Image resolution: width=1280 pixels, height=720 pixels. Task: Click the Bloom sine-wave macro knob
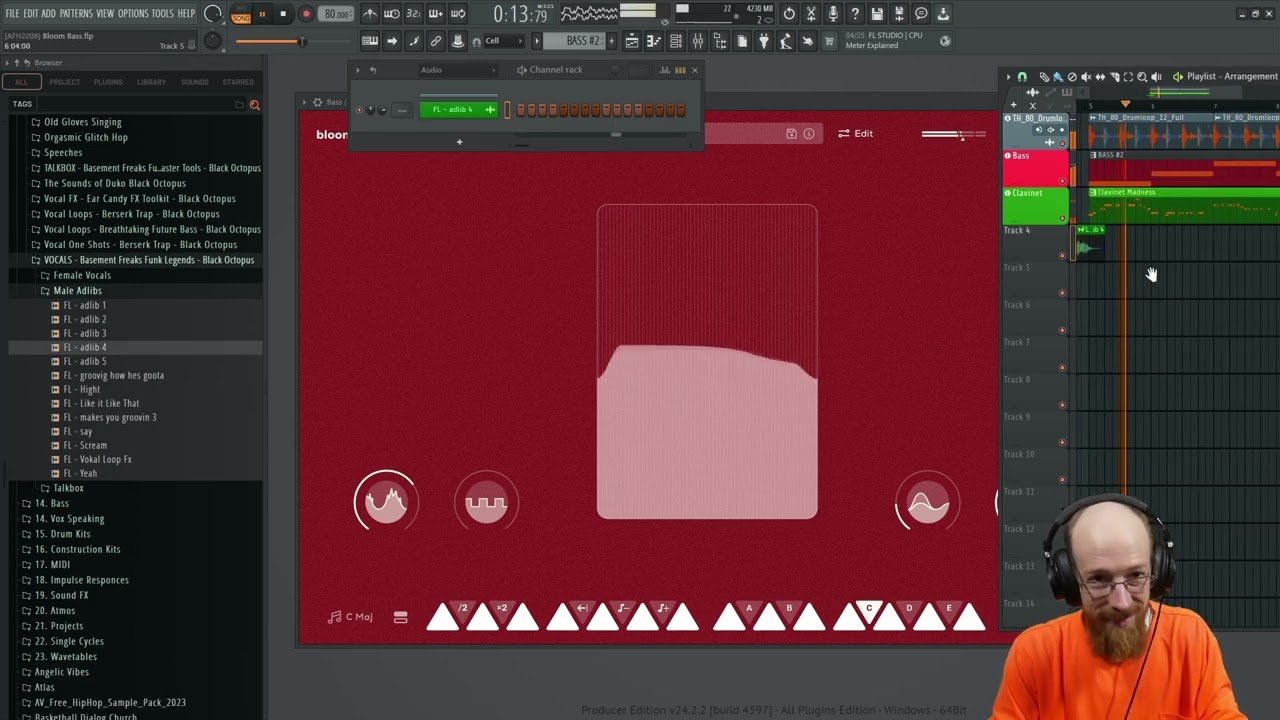(927, 502)
